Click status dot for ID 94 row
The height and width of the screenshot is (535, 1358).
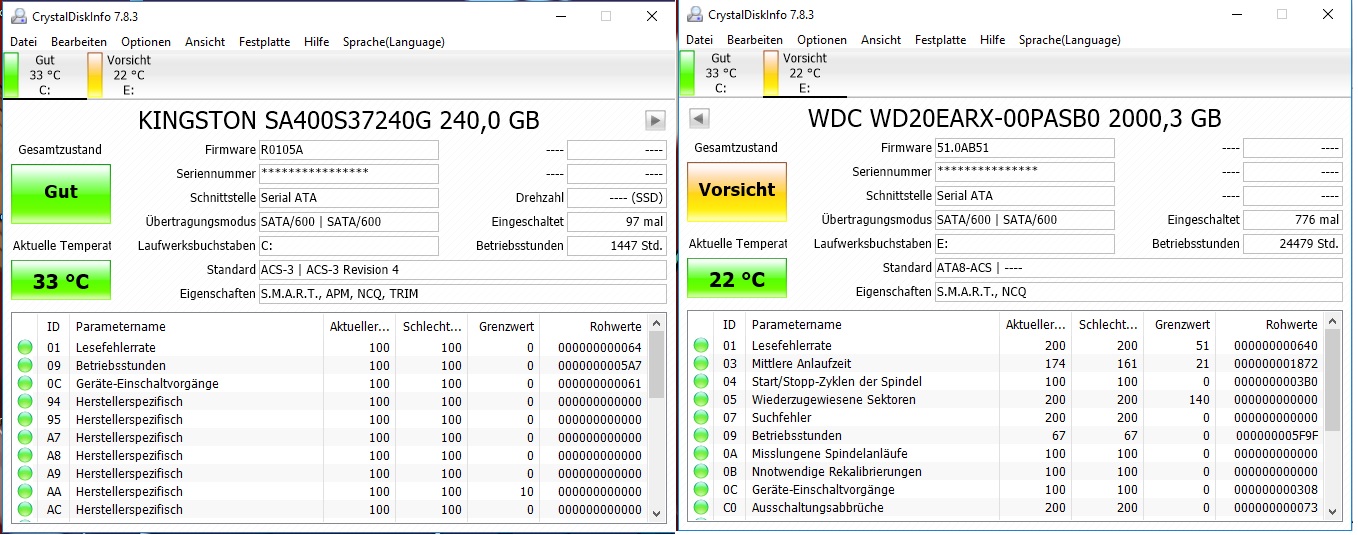pos(25,402)
